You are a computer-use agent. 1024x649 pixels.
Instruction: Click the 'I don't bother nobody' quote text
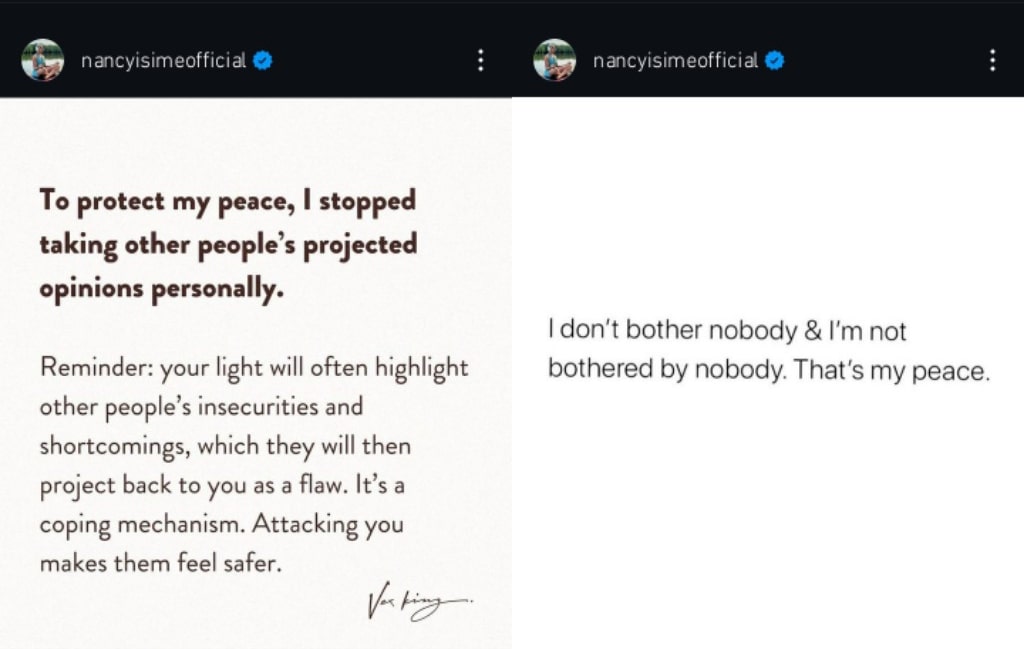pyautogui.click(x=726, y=331)
